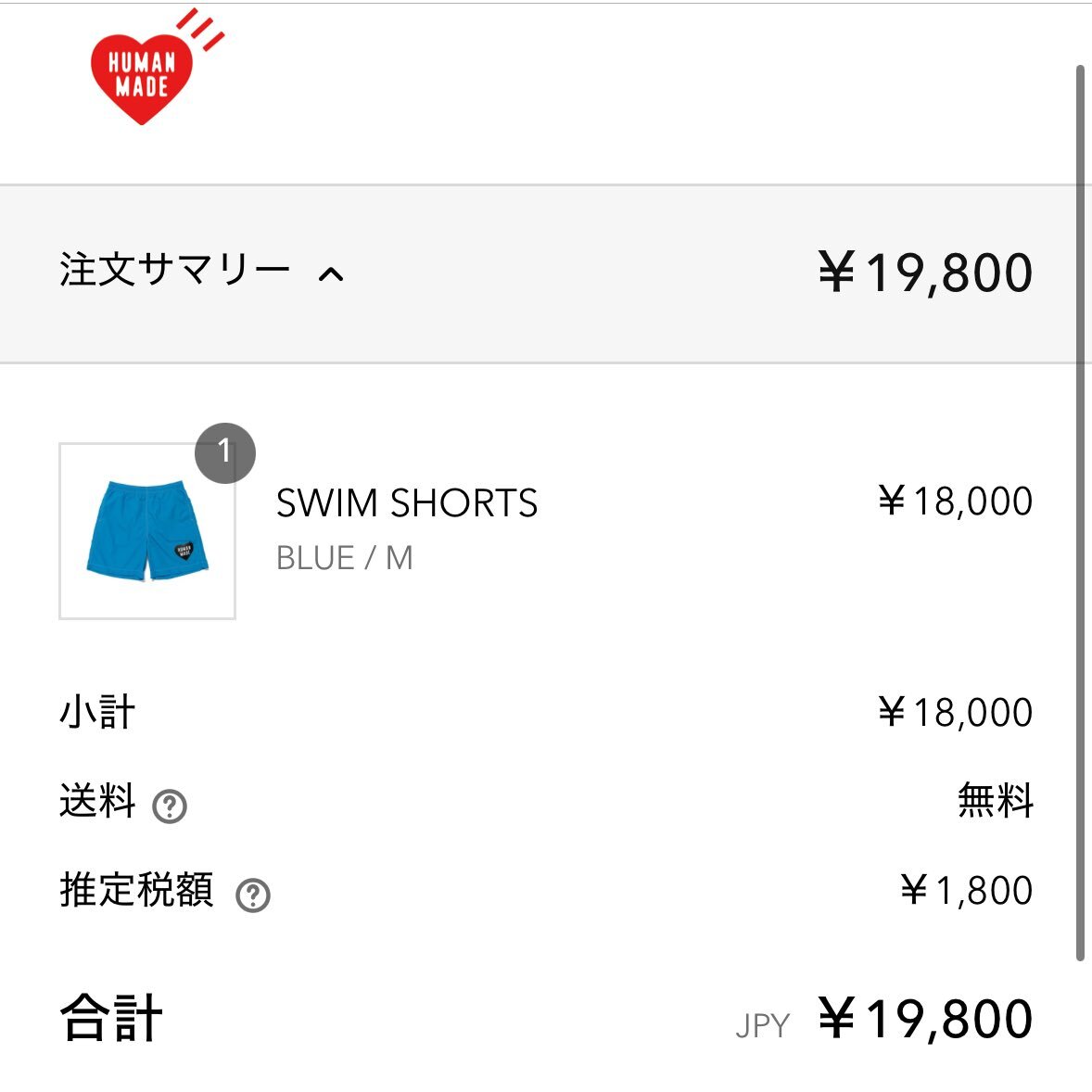Image resolution: width=1092 pixels, height=1092 pixels.
Task: Click the ¥19,800 total in summary header
Action: coord(925,273)
